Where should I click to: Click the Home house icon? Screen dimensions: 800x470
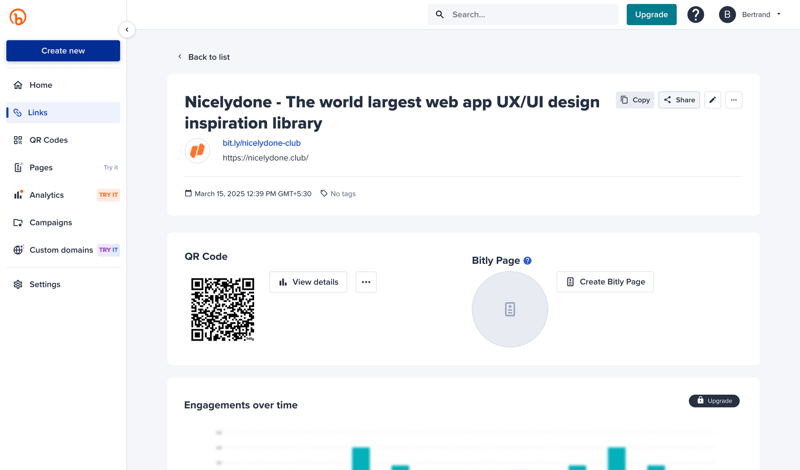[18, 85]
